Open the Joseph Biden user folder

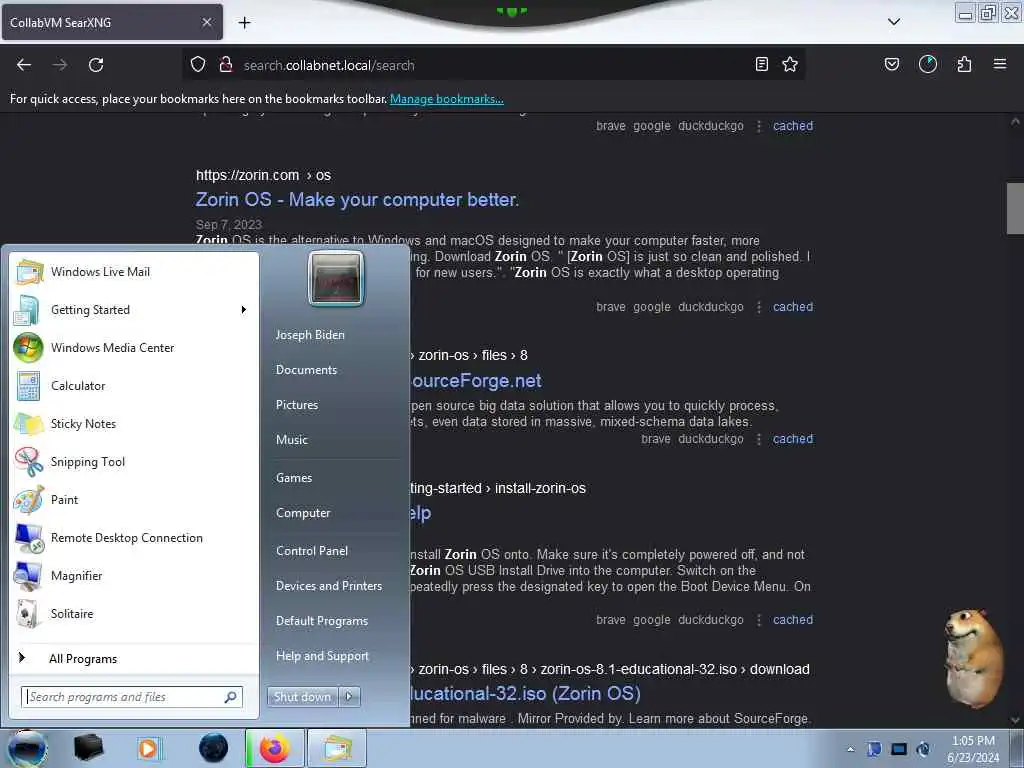click(310, 334)
